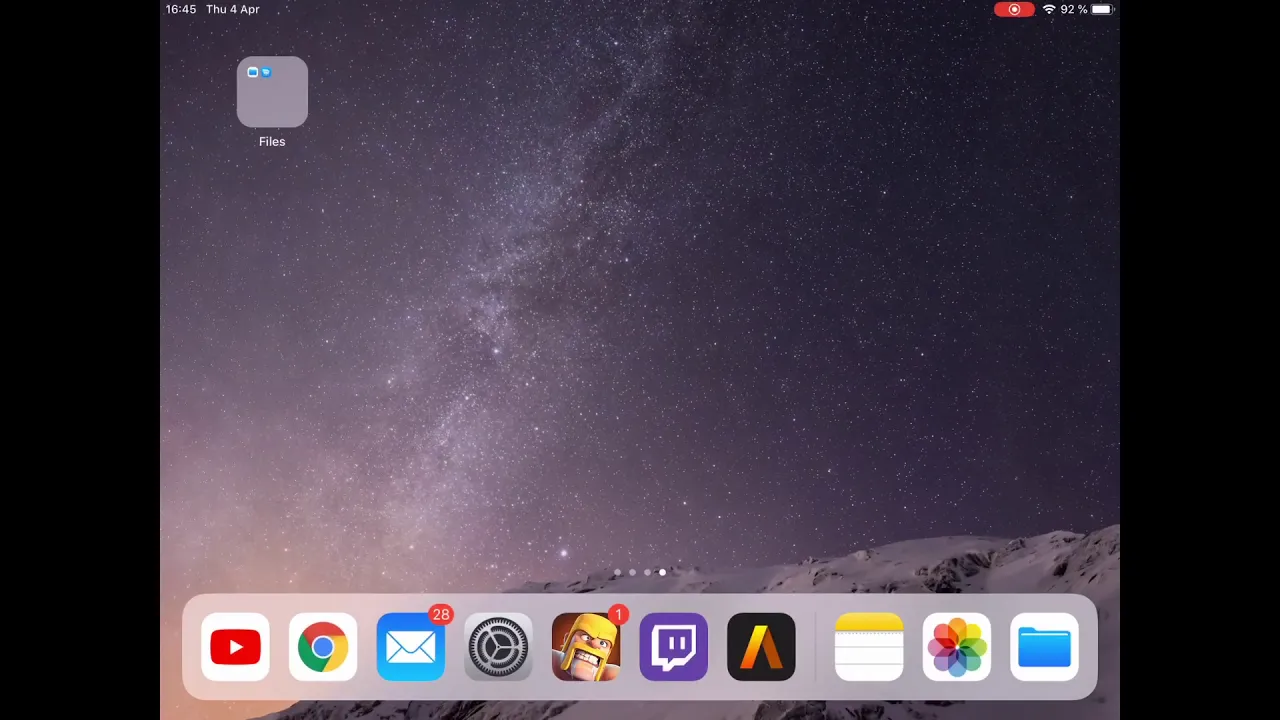Tap the Files folder label
Viewport: 1280px width, 720px height.
point(272,142)
